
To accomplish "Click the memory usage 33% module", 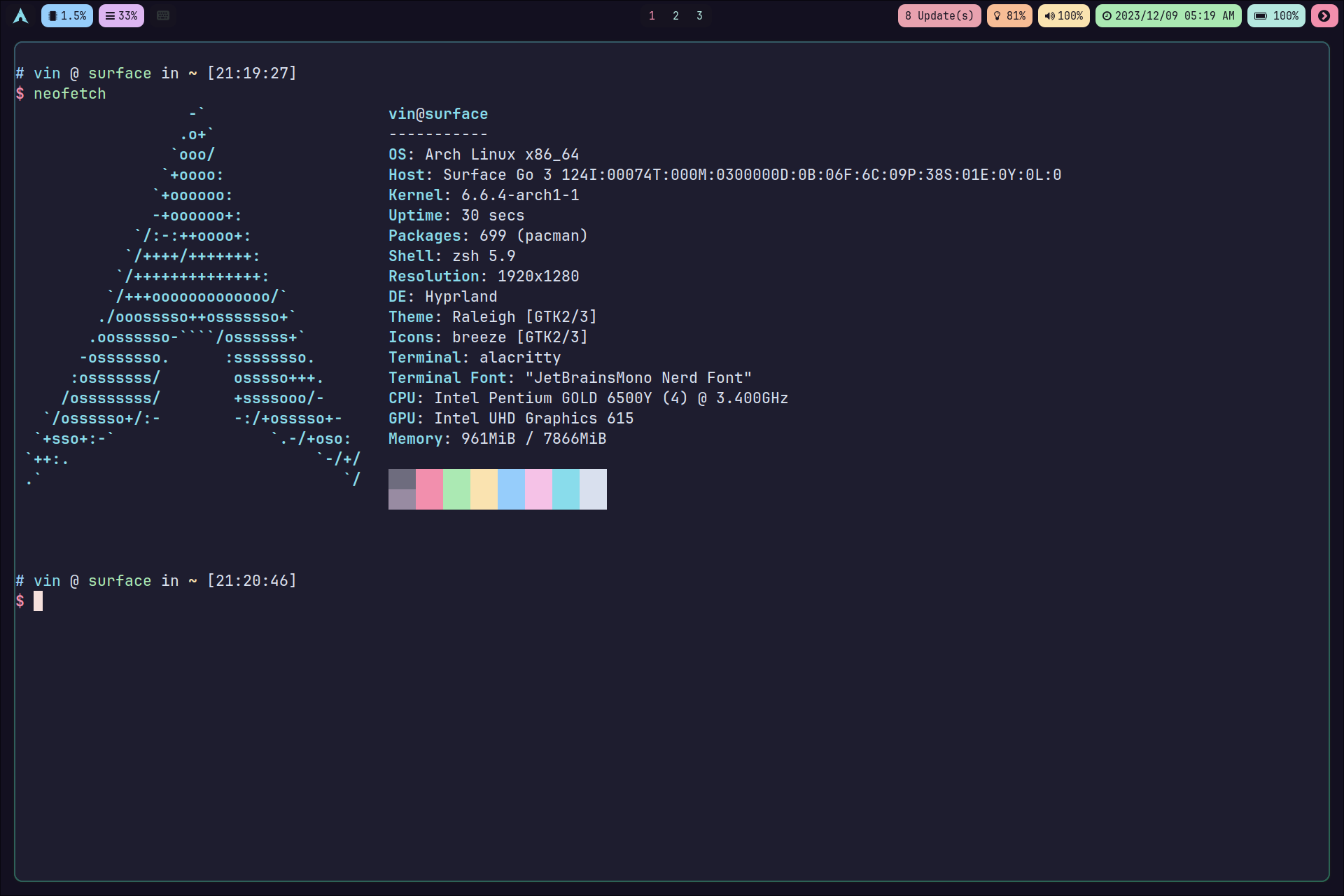I will tap(121, 15).
